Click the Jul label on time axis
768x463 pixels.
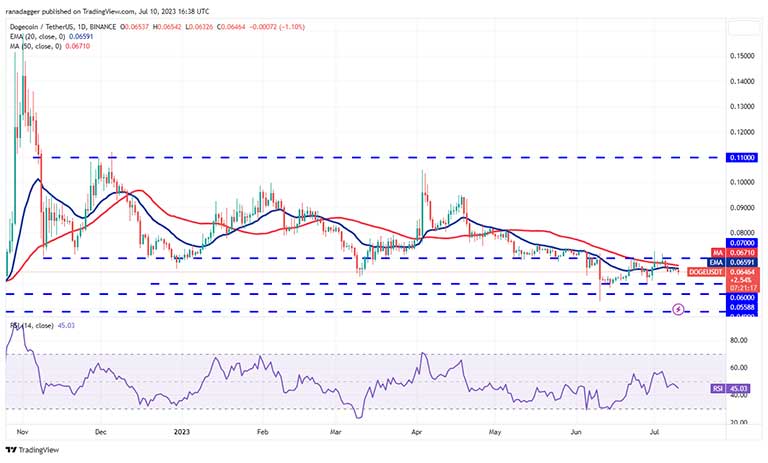(654, 432)
